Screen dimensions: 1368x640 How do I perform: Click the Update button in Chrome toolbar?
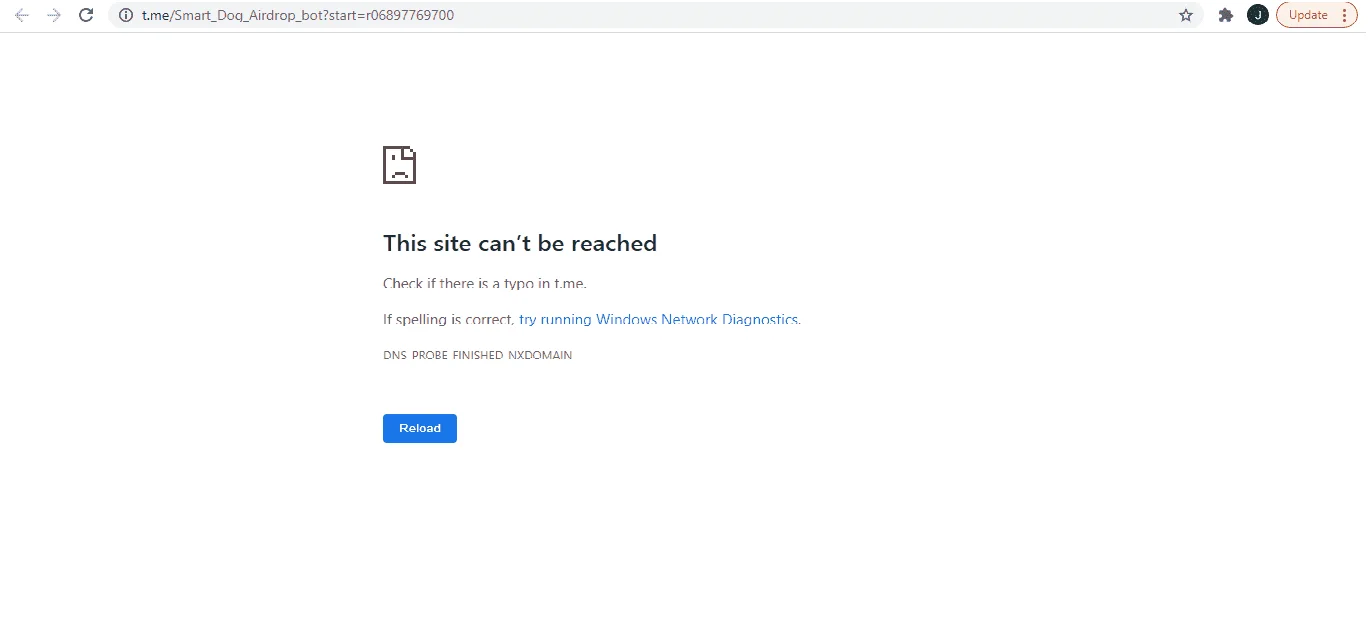(x=1308, y=15)
